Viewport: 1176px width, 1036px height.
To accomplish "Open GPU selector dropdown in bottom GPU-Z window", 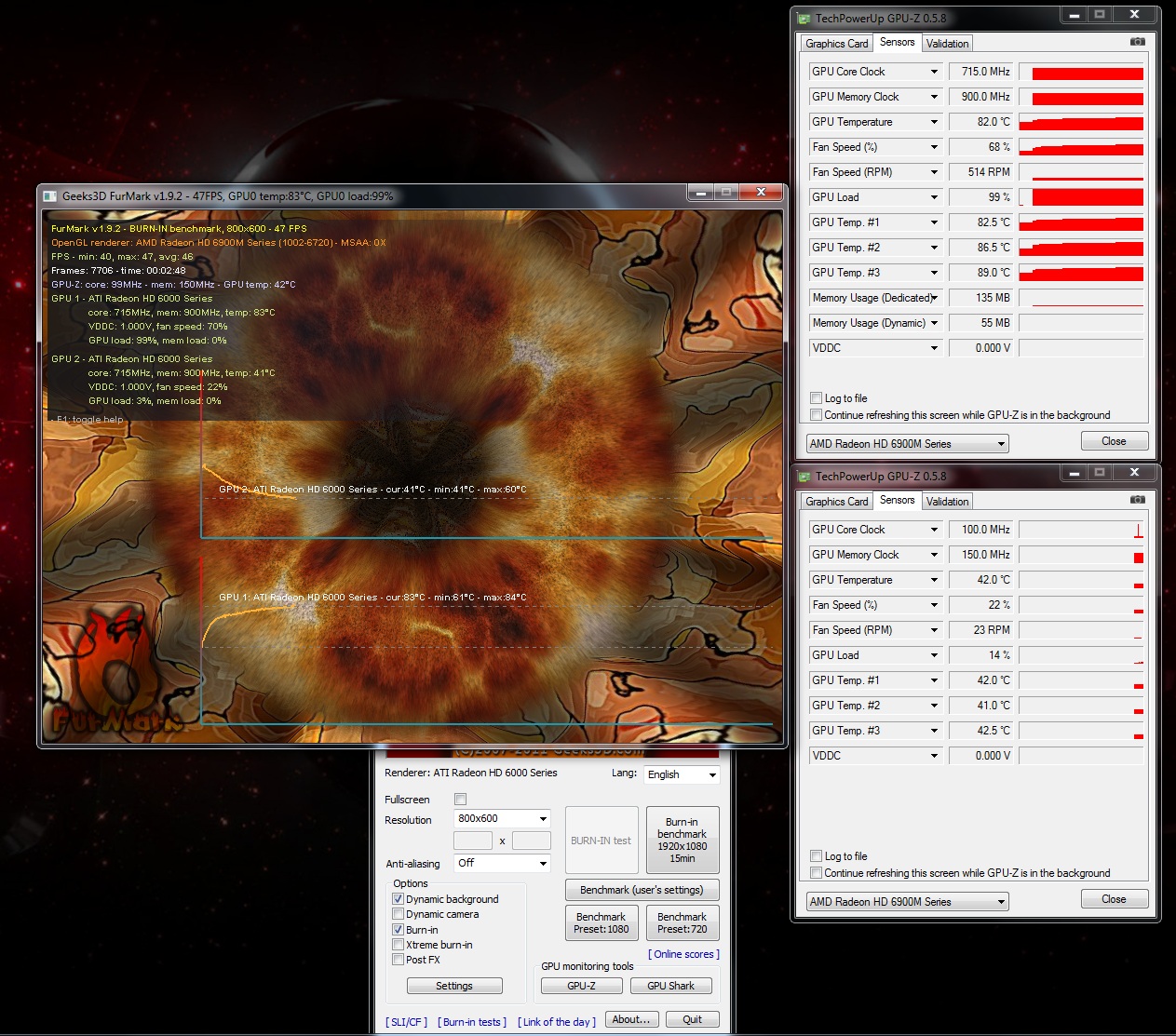I will (908, 902).
